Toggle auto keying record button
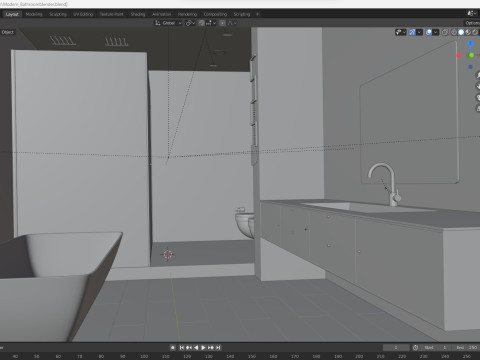Screen dimensions: 480x360 pyautogui.click(x=173, y=347)
